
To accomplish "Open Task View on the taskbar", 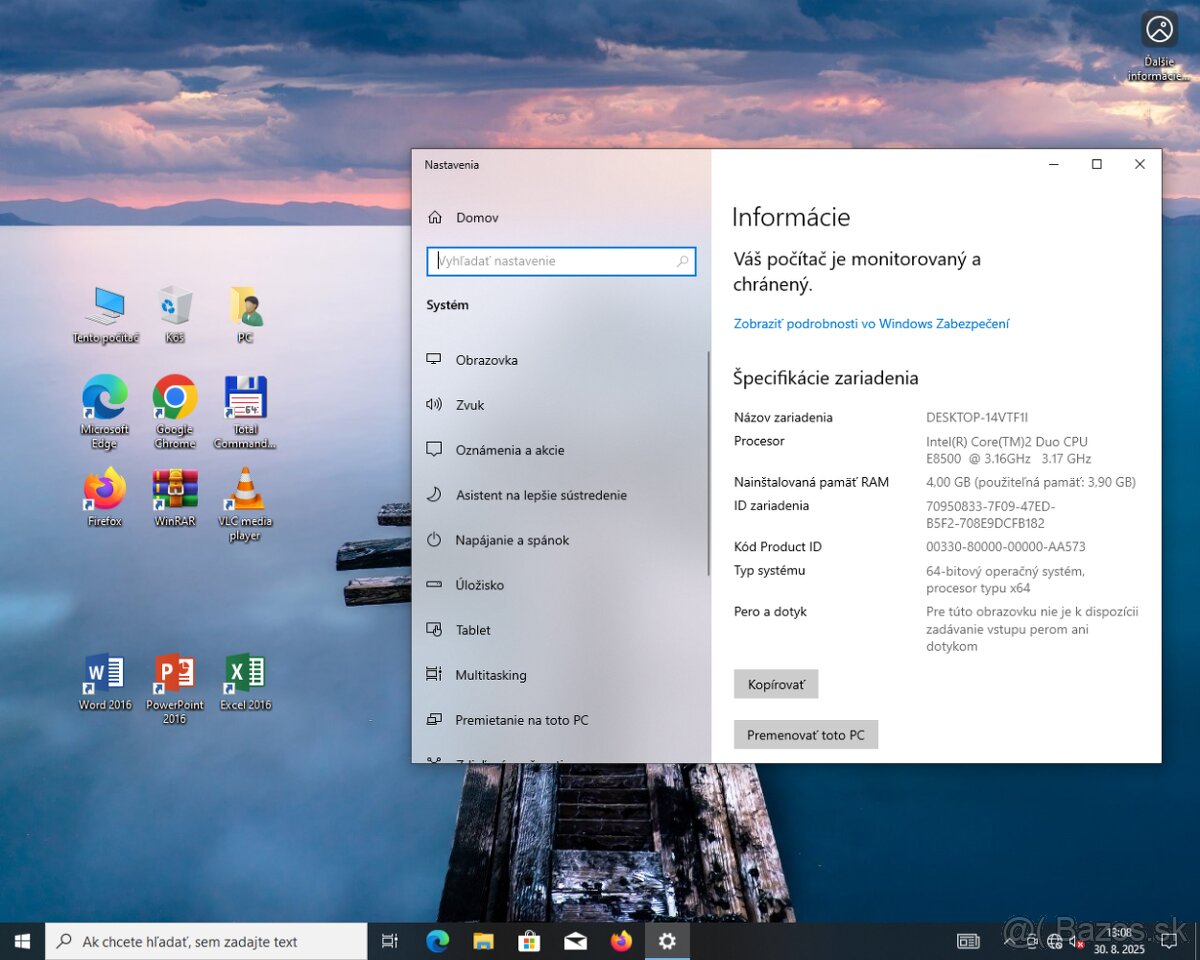I will (389, 940).
